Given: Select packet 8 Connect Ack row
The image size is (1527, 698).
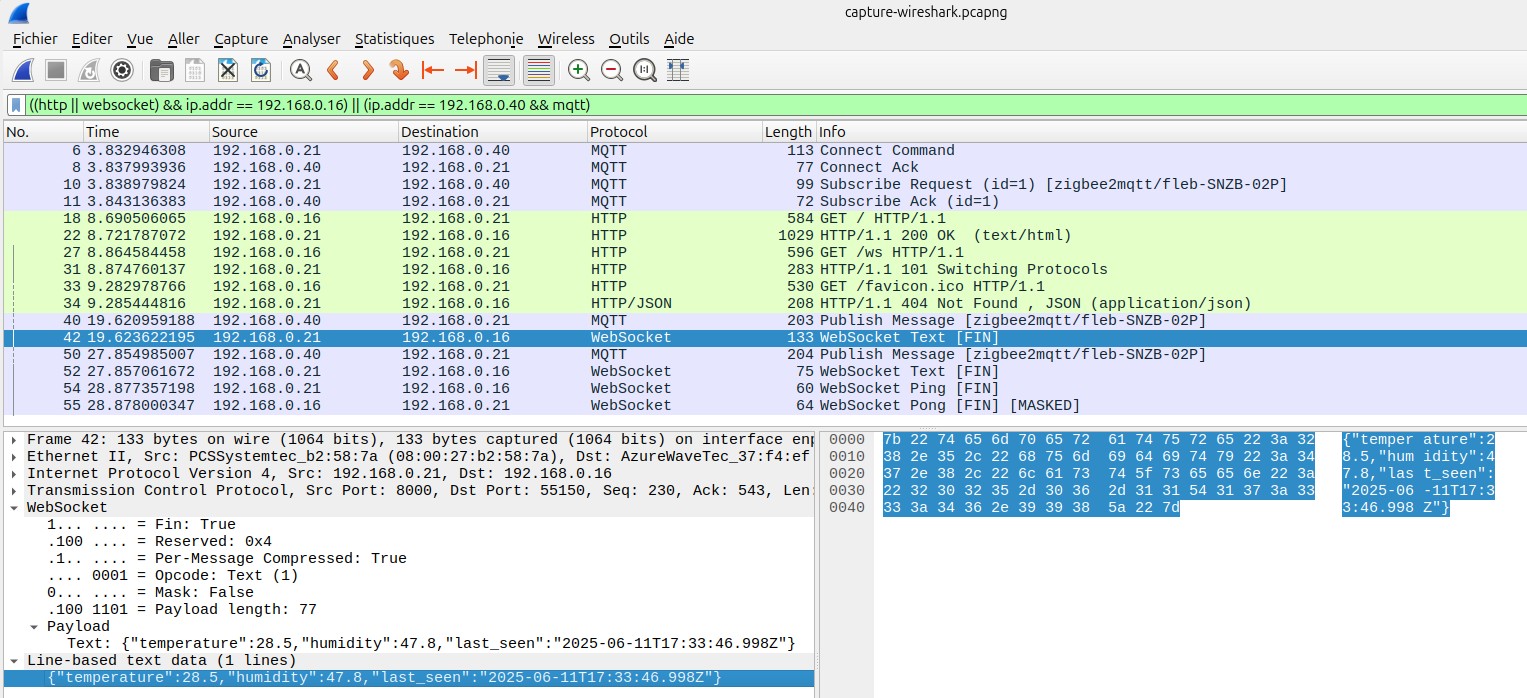Looking at the screenshot, I should [x=765, y=167].
